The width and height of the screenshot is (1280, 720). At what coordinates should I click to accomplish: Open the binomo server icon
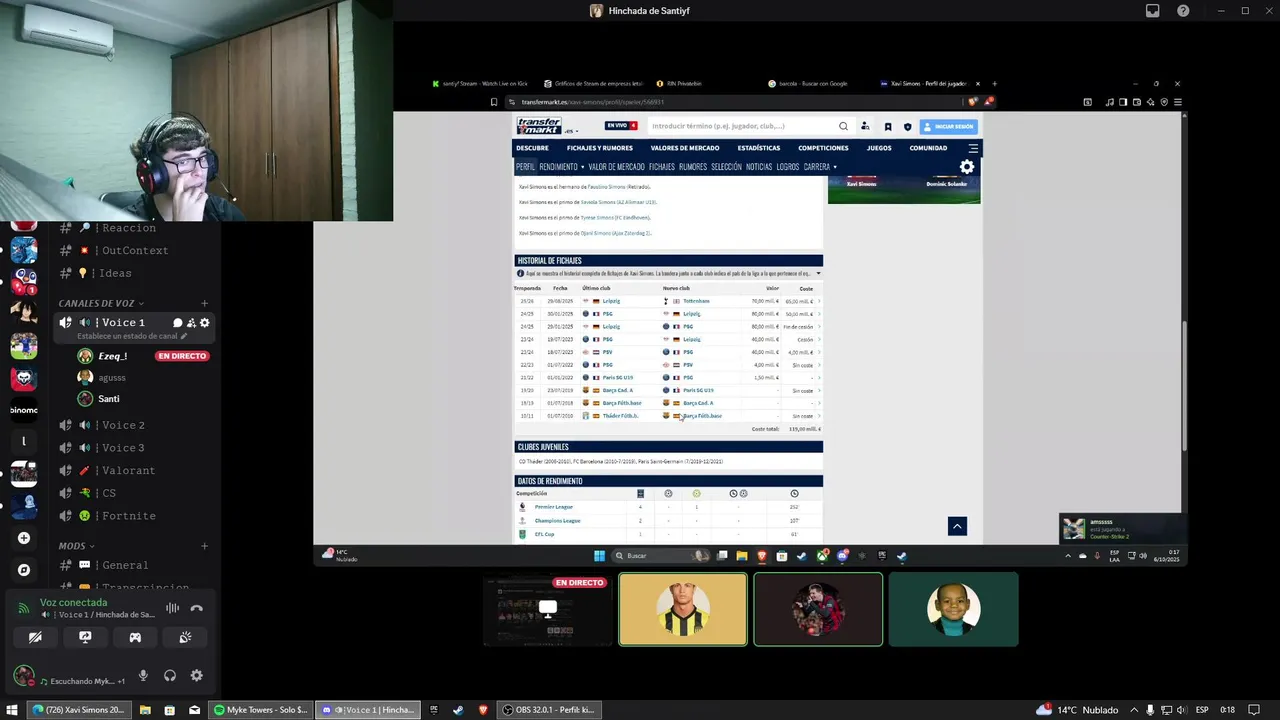[x=24, y=410]
